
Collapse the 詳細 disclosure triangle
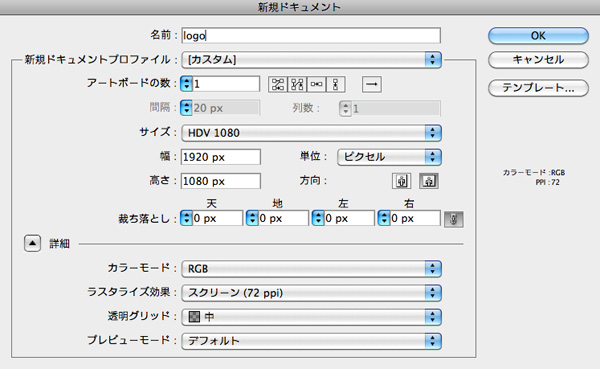pos(33,243)
